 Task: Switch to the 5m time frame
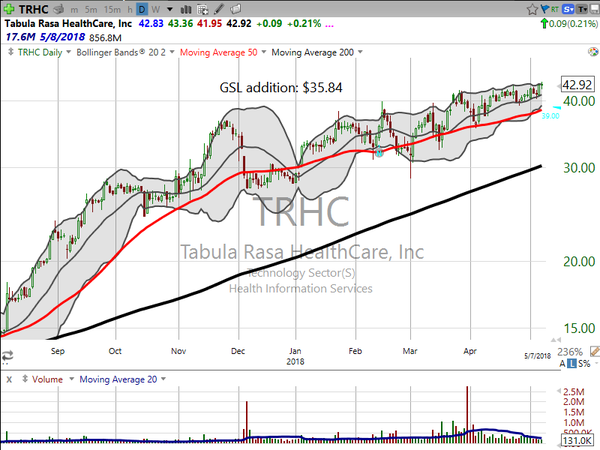point(91,10)
